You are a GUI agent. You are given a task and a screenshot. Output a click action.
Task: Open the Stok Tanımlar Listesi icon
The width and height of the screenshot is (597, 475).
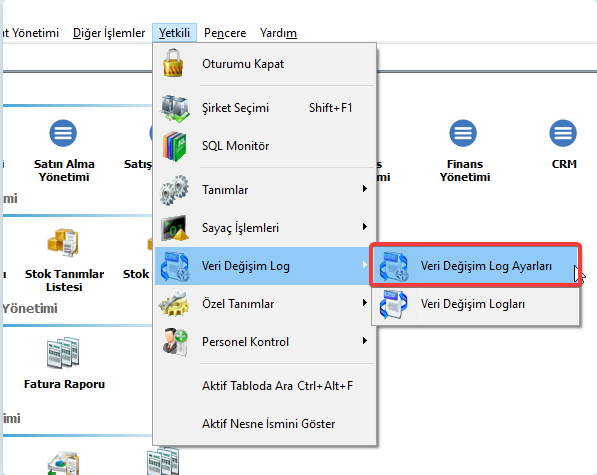coord(63,243)
